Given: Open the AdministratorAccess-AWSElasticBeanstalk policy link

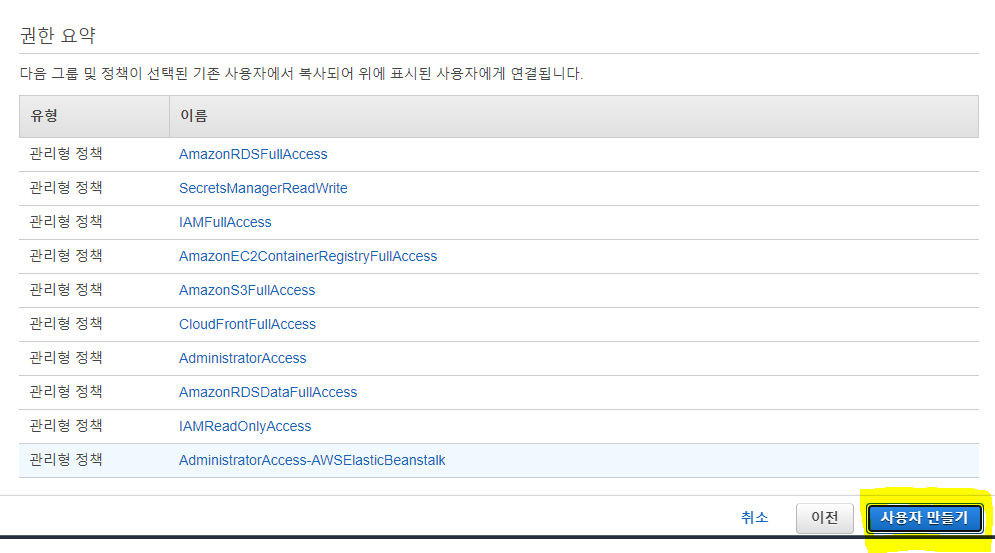Looking at the screenshot, I should click(x=312, y=460).
